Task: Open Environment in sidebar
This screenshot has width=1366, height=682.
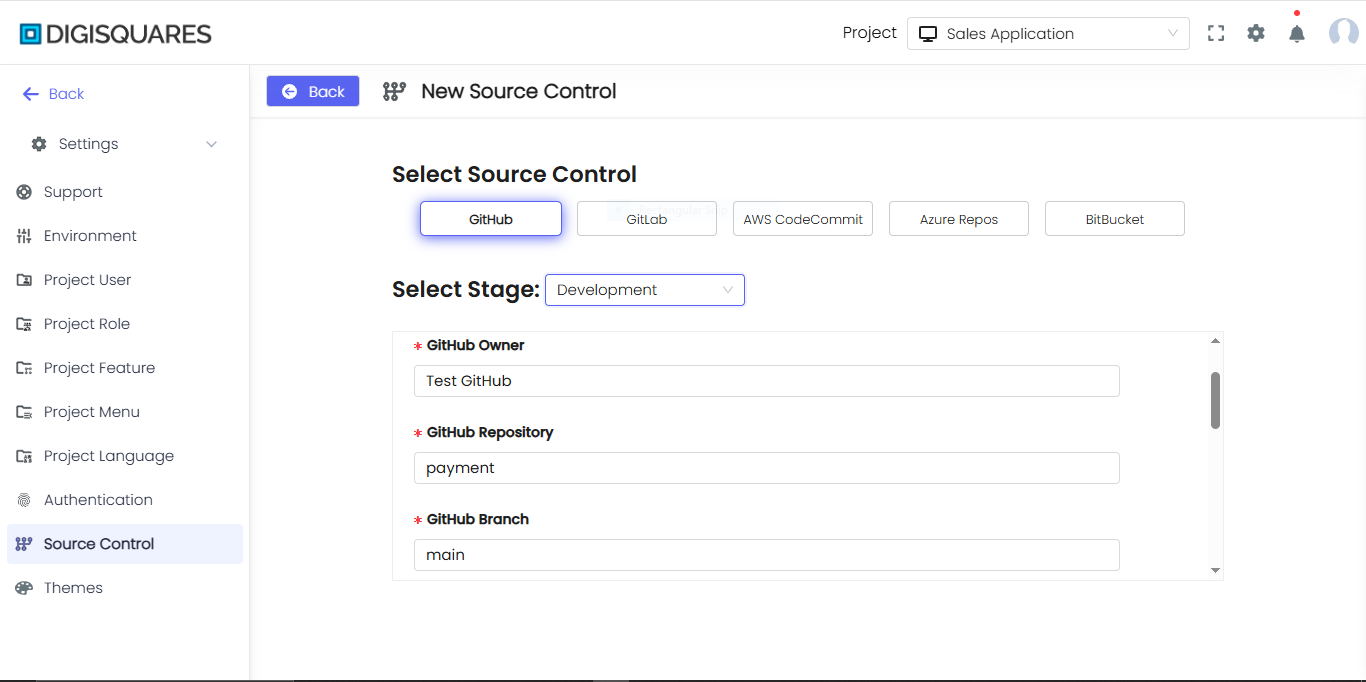Action: pos(125,236)
